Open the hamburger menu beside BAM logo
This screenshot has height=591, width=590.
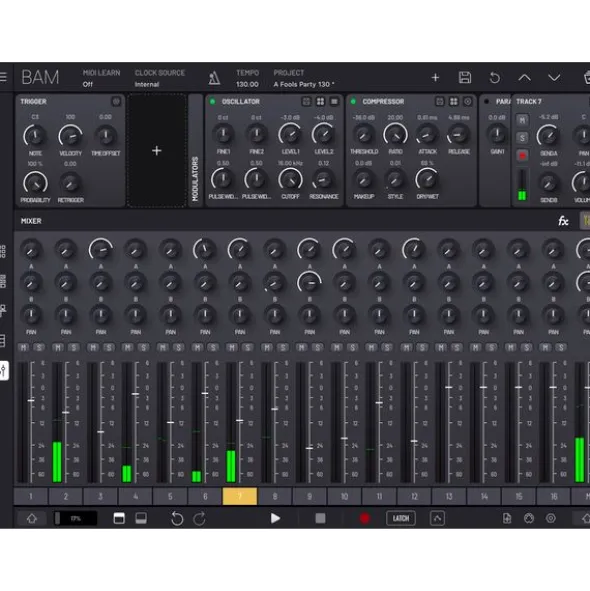[3, 77]
